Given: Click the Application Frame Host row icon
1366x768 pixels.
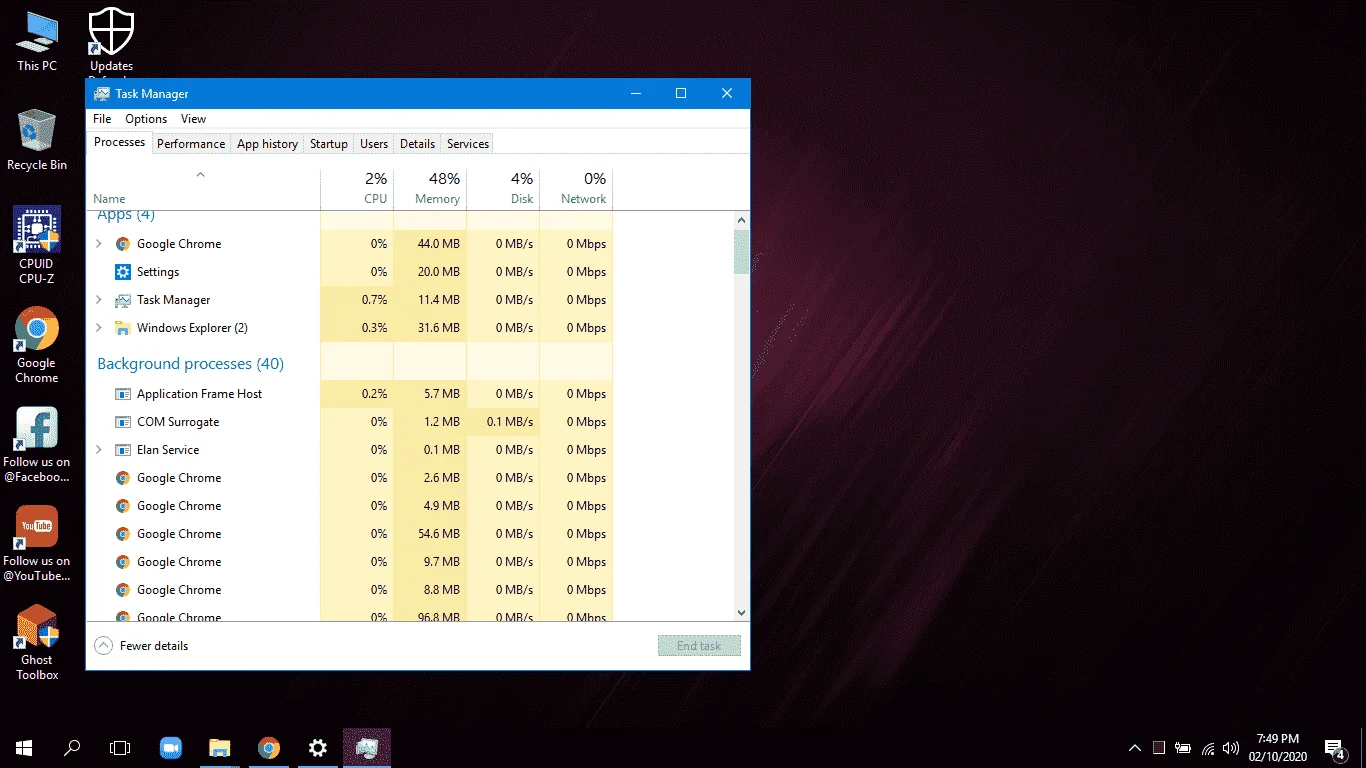Looking at the screenshot, I should 123,394.
